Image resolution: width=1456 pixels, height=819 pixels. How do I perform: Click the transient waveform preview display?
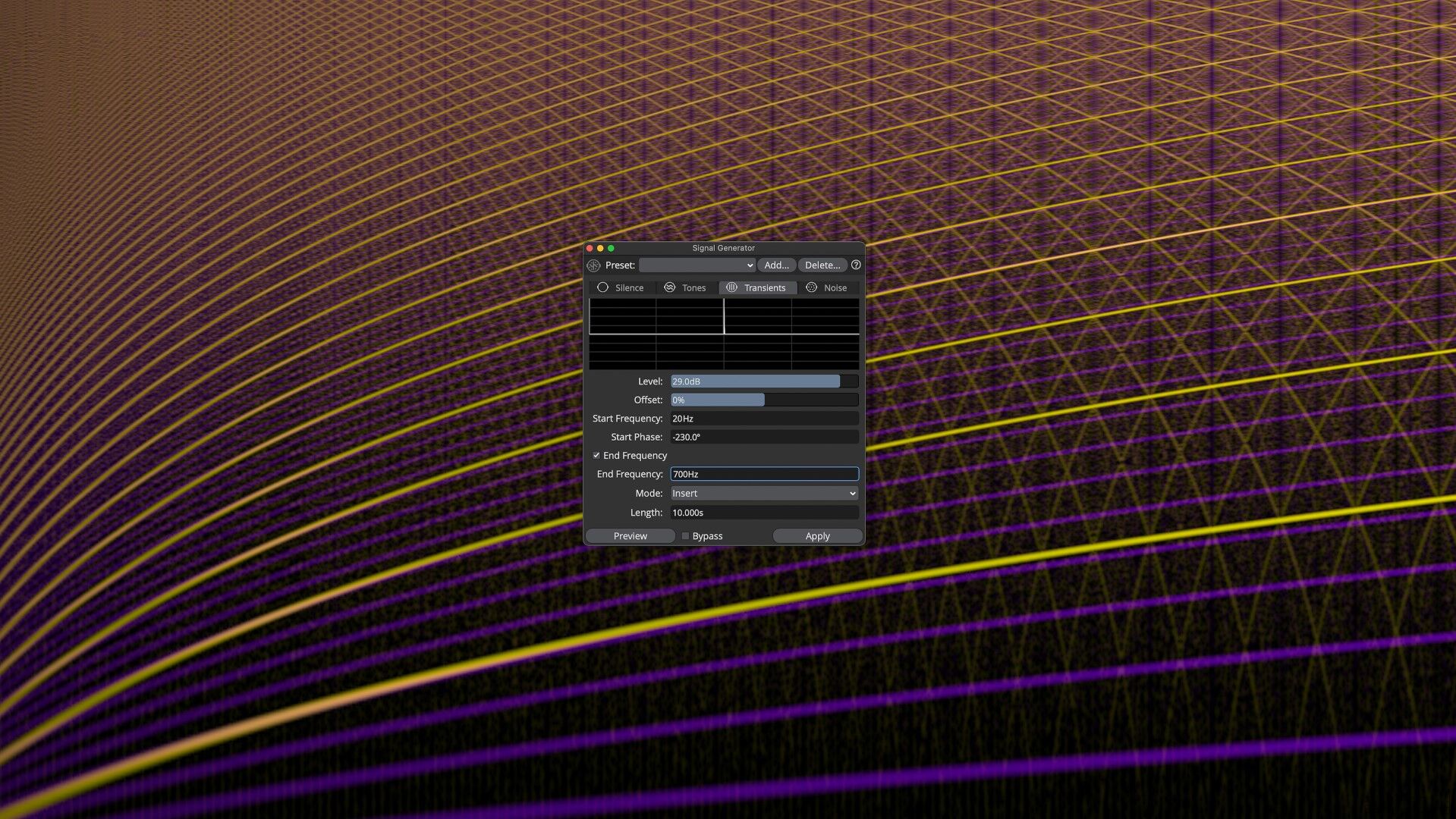tap(724, 334)
